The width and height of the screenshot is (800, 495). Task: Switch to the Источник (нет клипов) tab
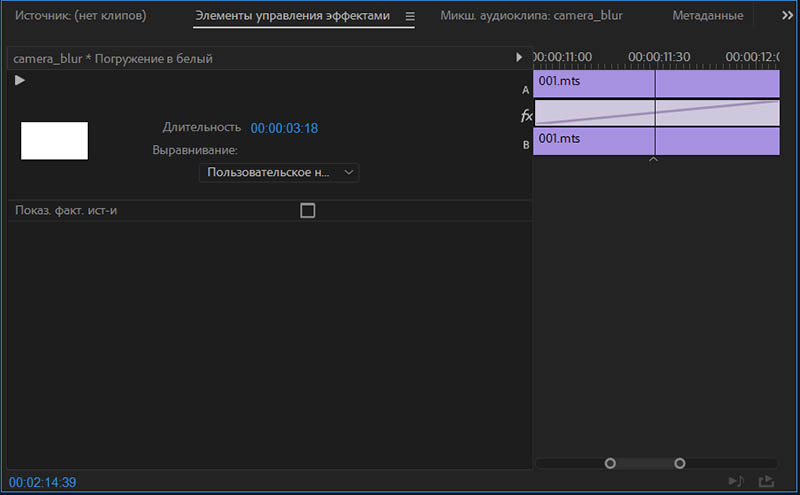click(x=81, y=16)
